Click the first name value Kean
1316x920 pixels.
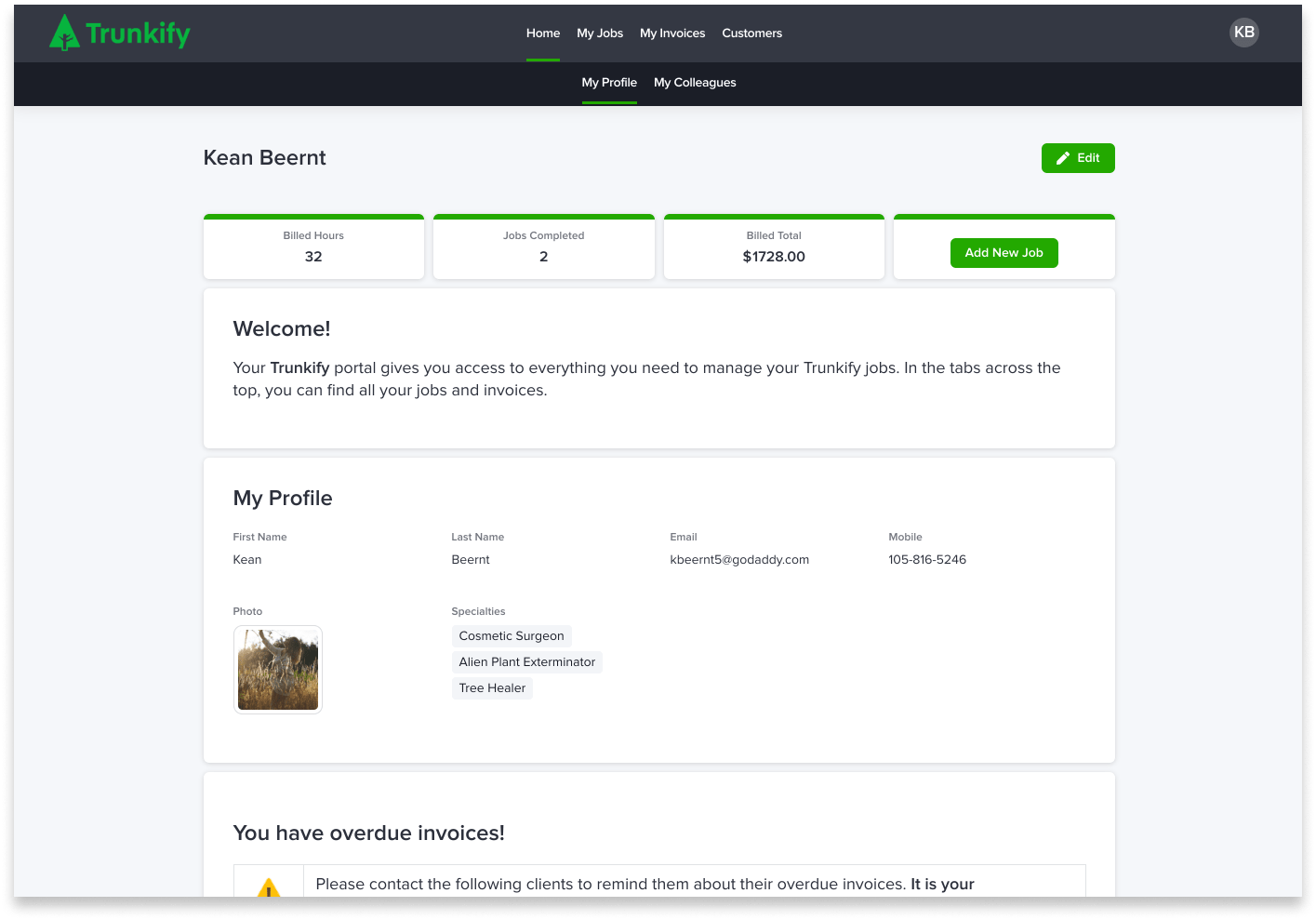tap(247, 560)
